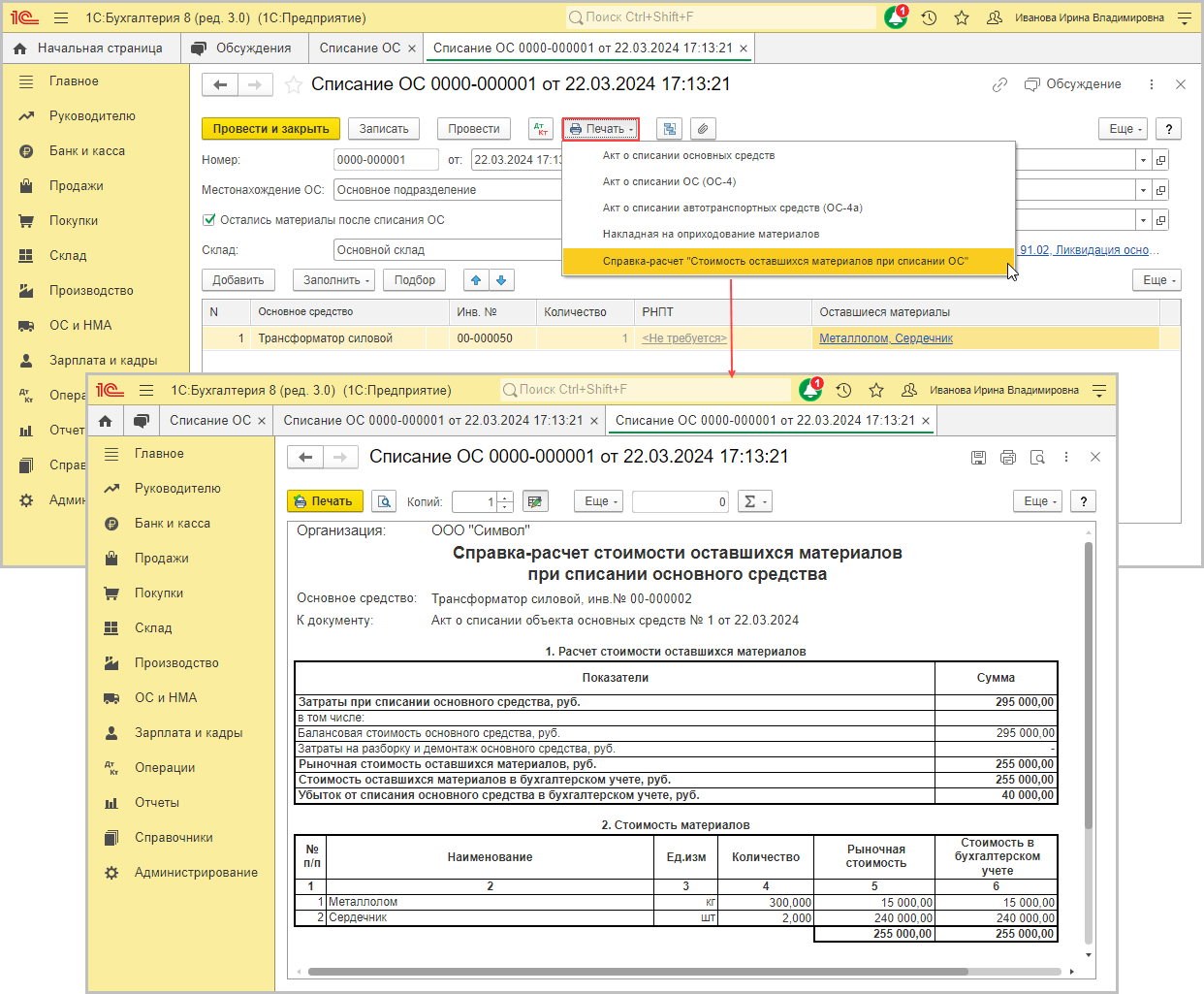
Task: Open the Металлолом, Сердечник link
Action: pyautogui.click(x=885, y=338)
